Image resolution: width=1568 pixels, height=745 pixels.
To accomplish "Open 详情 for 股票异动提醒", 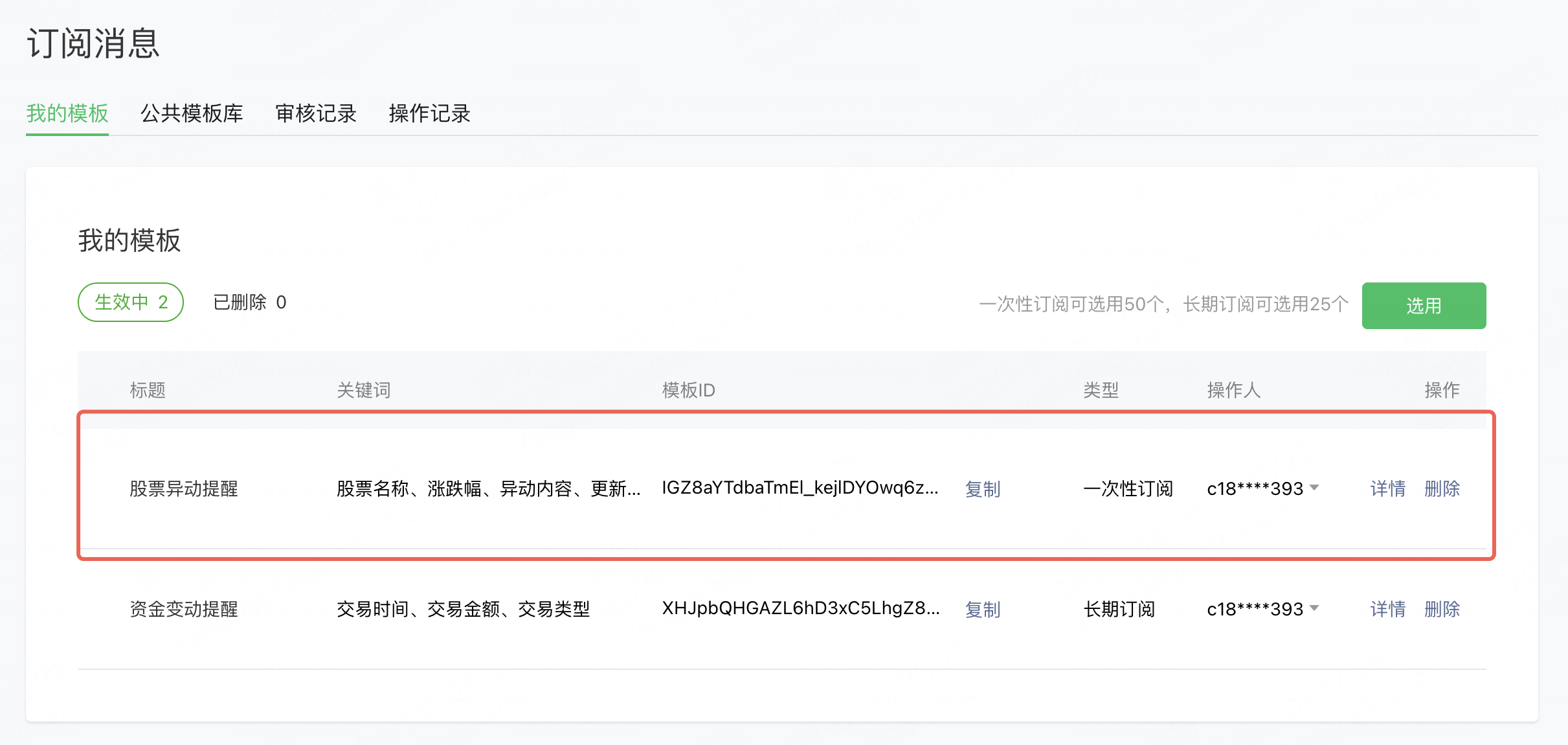I will click(1387, 488).
